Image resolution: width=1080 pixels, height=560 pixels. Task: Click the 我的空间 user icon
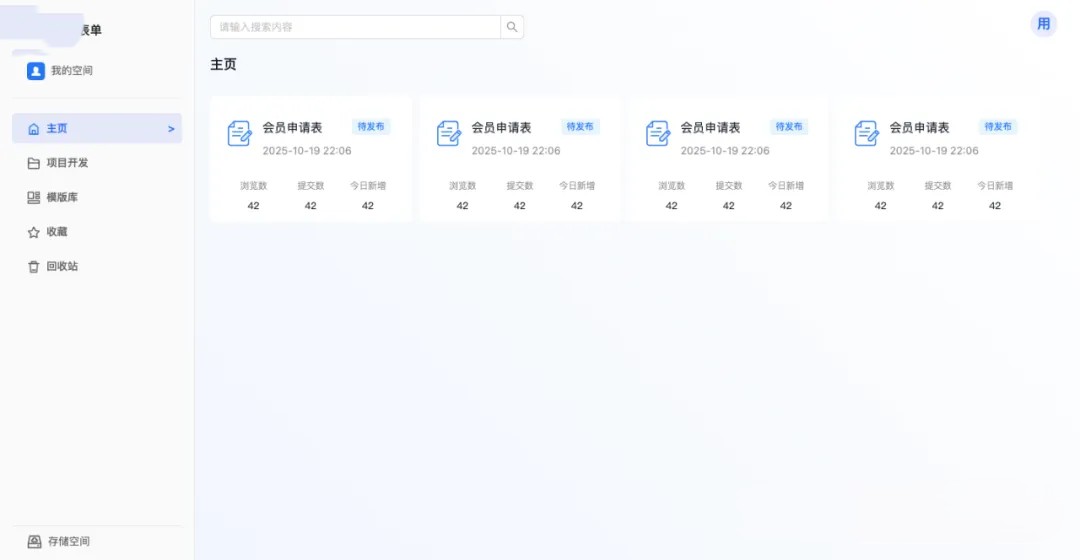(36, 71)
